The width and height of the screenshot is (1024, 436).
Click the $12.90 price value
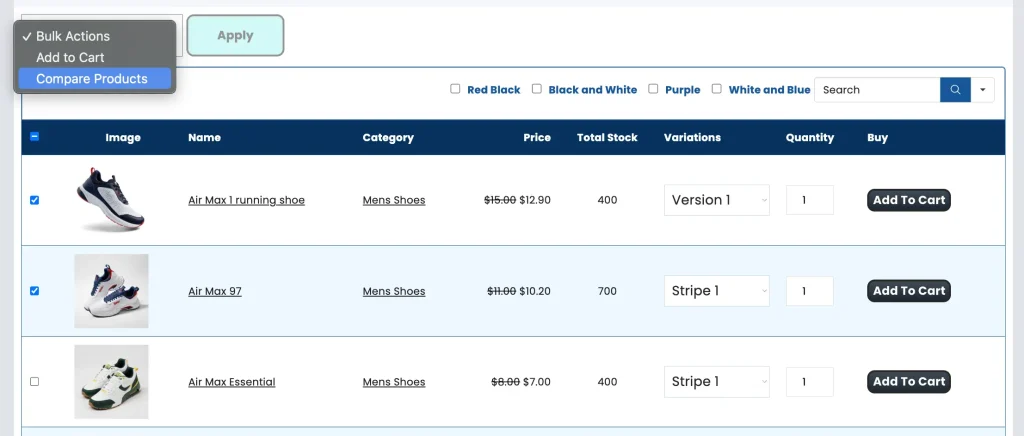[x=535, y=200]
